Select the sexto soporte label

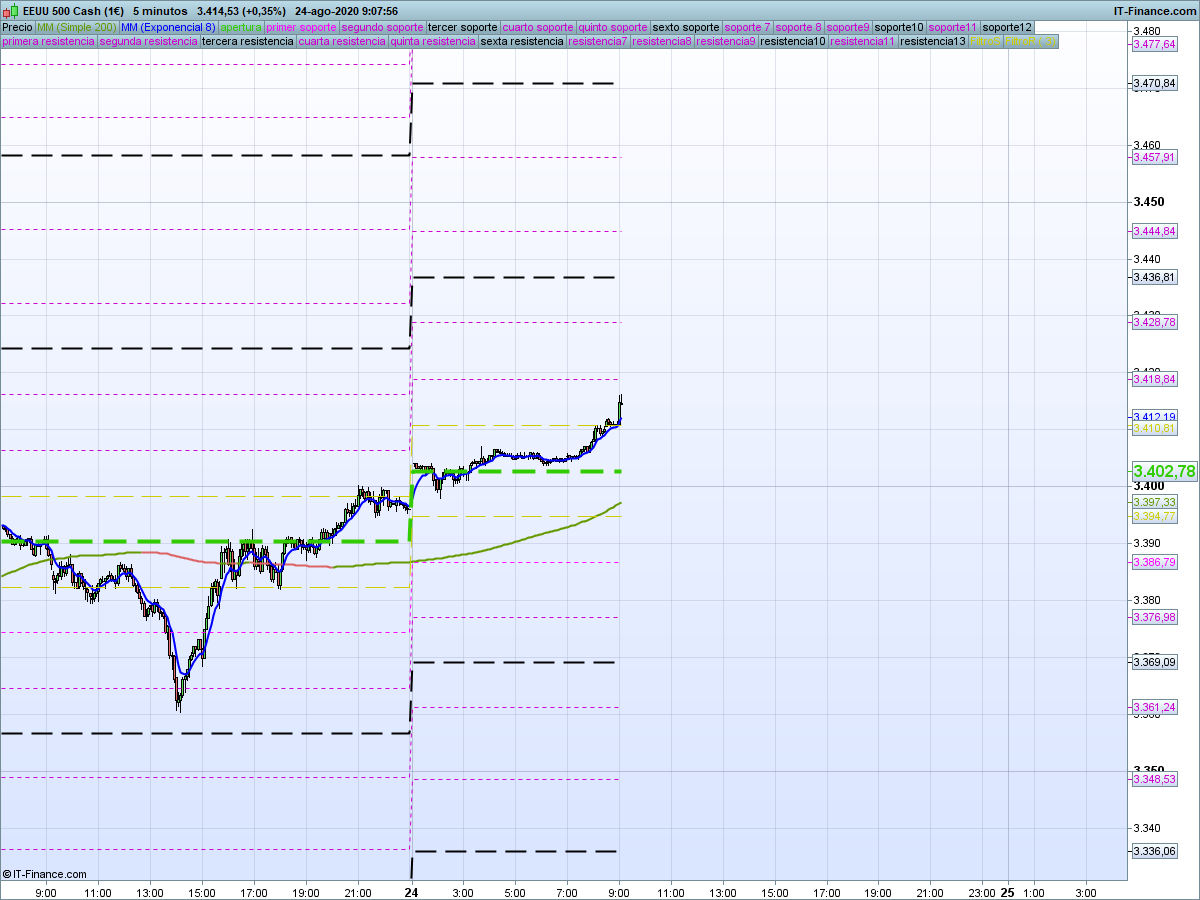coord(685,27)
